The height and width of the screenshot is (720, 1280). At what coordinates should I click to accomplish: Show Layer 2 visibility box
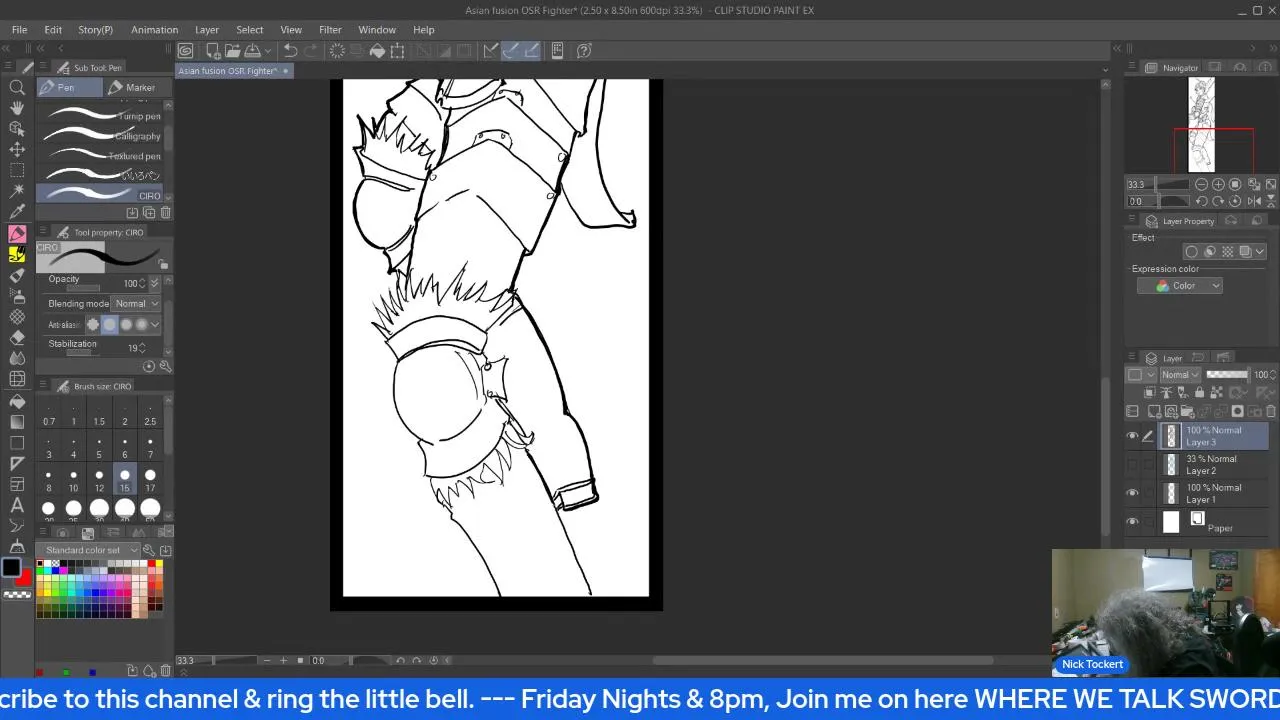(1132, 465)
